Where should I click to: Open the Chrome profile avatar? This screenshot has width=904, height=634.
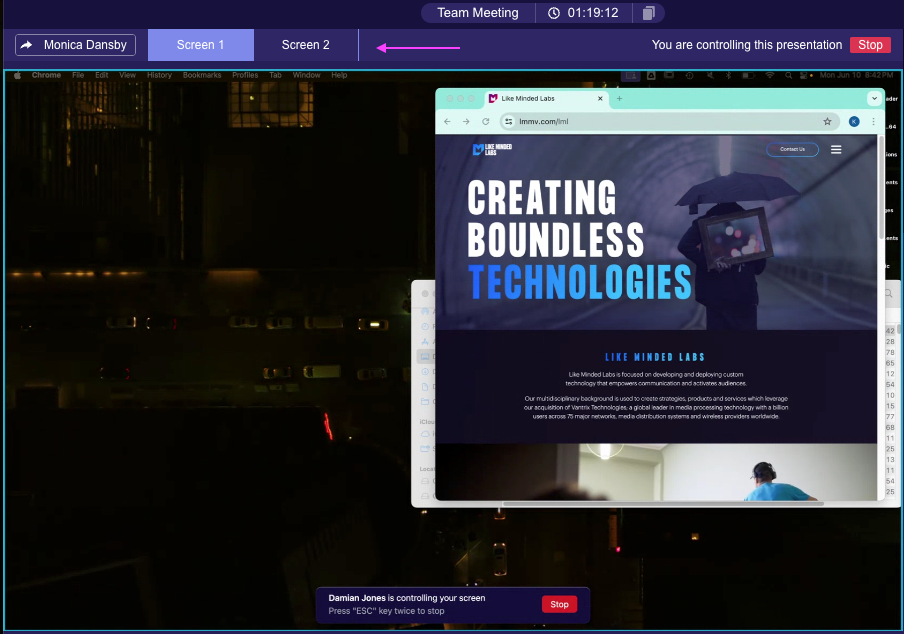click(x=854, y=122)
